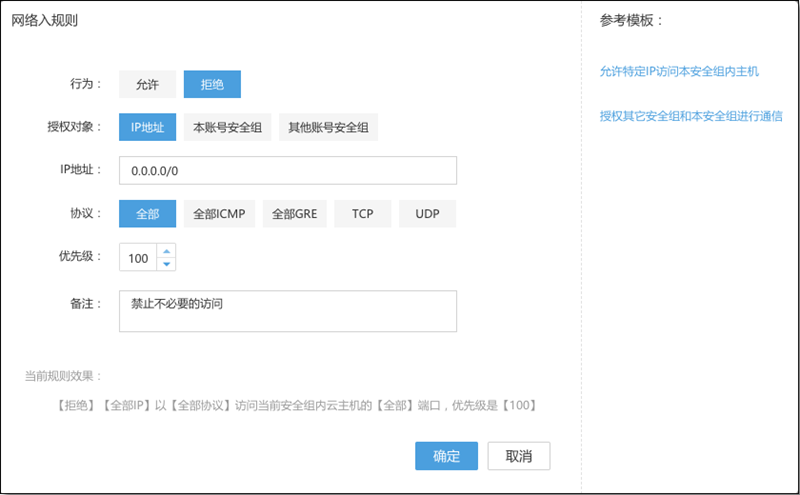Click the 备注 remarks text area
The height and width of the screenshot is (495, 800).
[x=287, y=311]
